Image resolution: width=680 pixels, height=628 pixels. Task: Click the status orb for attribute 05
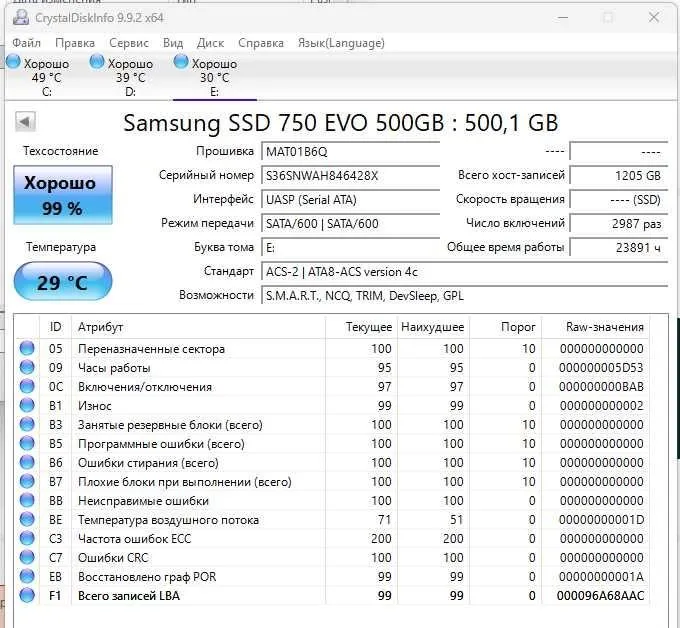pyautogui.click(x=27, y=348)
